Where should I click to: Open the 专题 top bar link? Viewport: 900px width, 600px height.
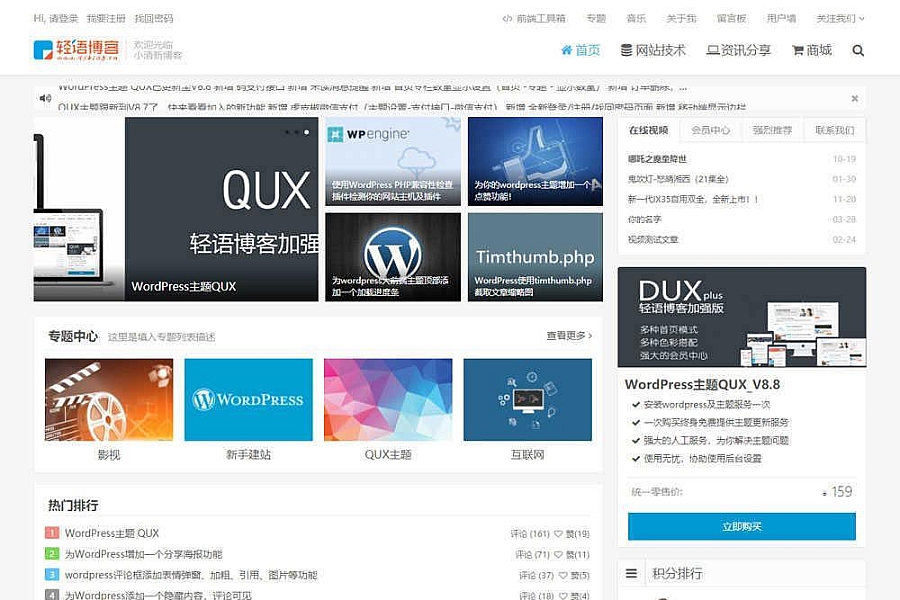coord(596,18)
